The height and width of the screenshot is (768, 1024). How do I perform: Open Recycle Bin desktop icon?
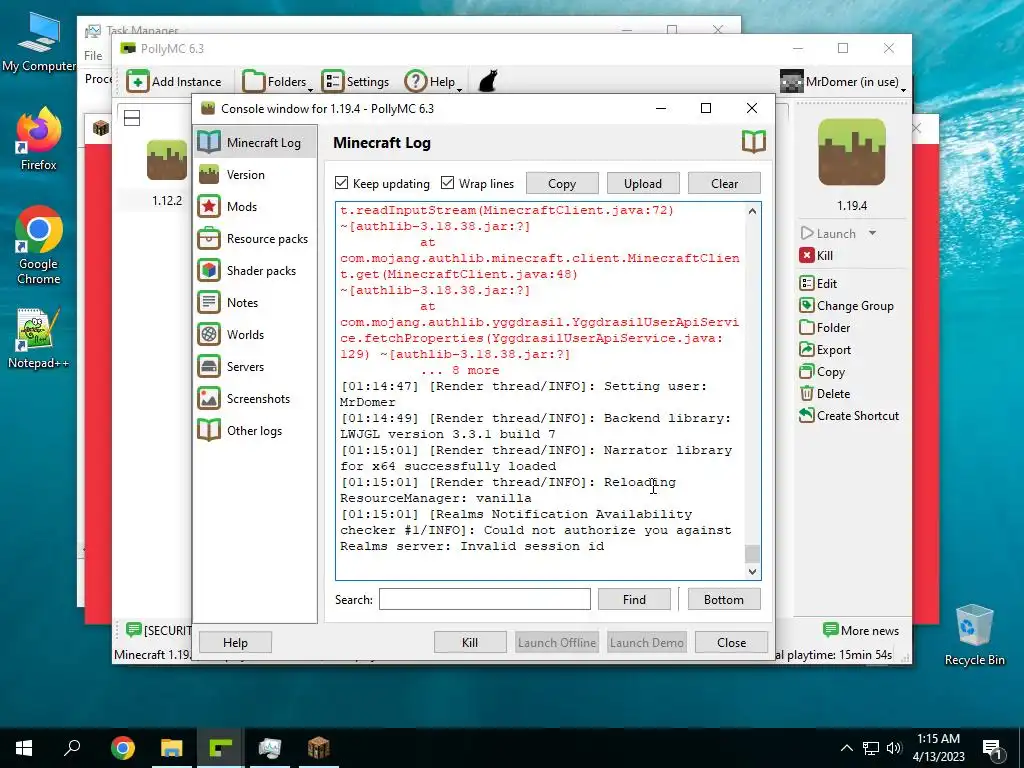coord(974,635)
